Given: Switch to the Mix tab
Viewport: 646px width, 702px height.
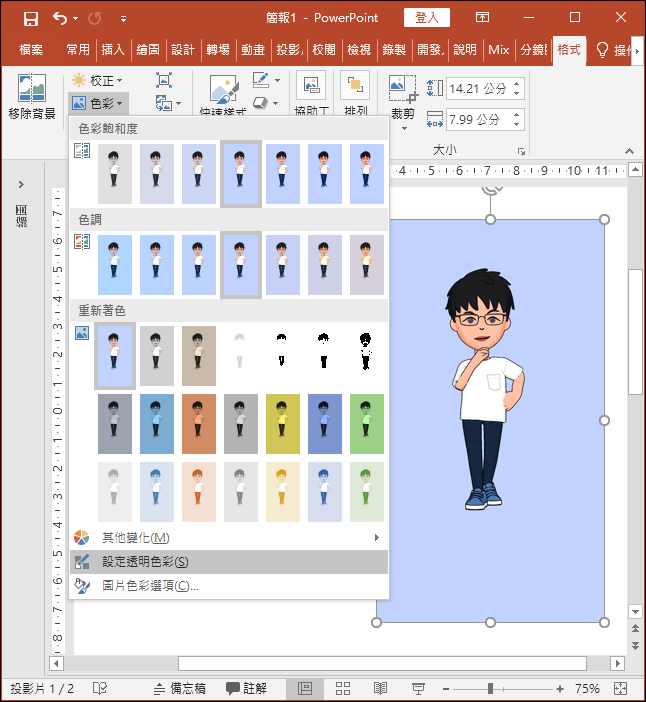Looking at the screenshot, I should 498,49.
